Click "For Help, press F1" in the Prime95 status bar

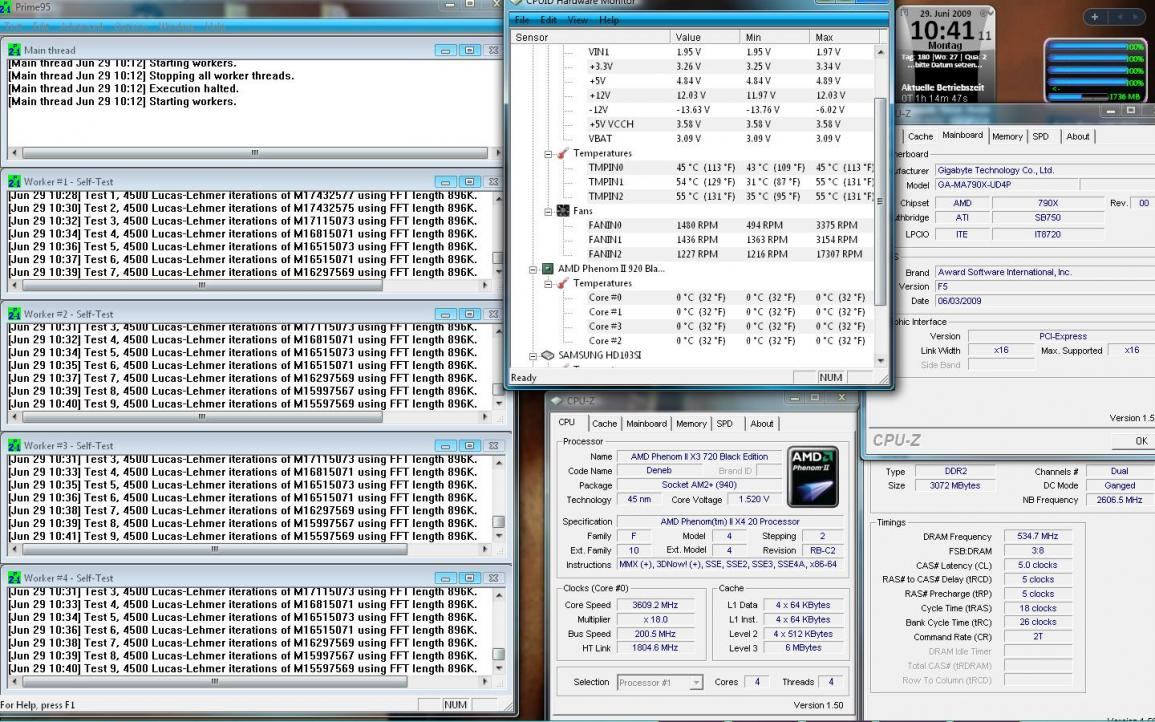tap(38, 705)
